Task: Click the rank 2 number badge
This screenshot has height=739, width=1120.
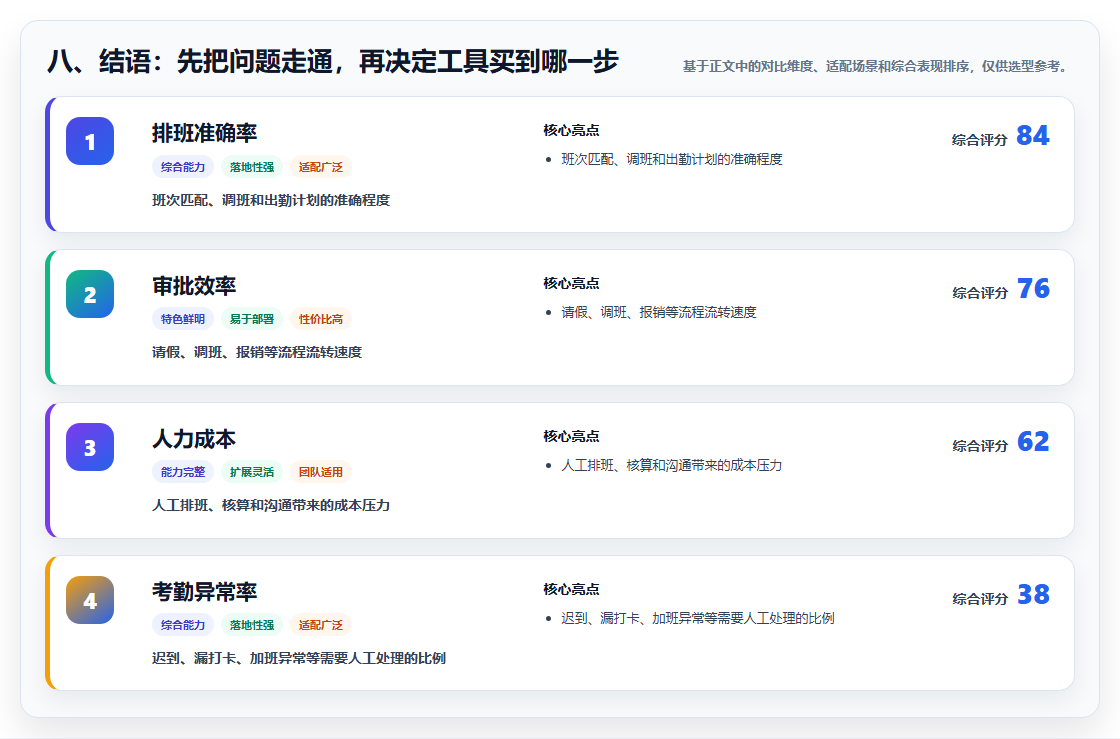Action: (x=90, y=294)
